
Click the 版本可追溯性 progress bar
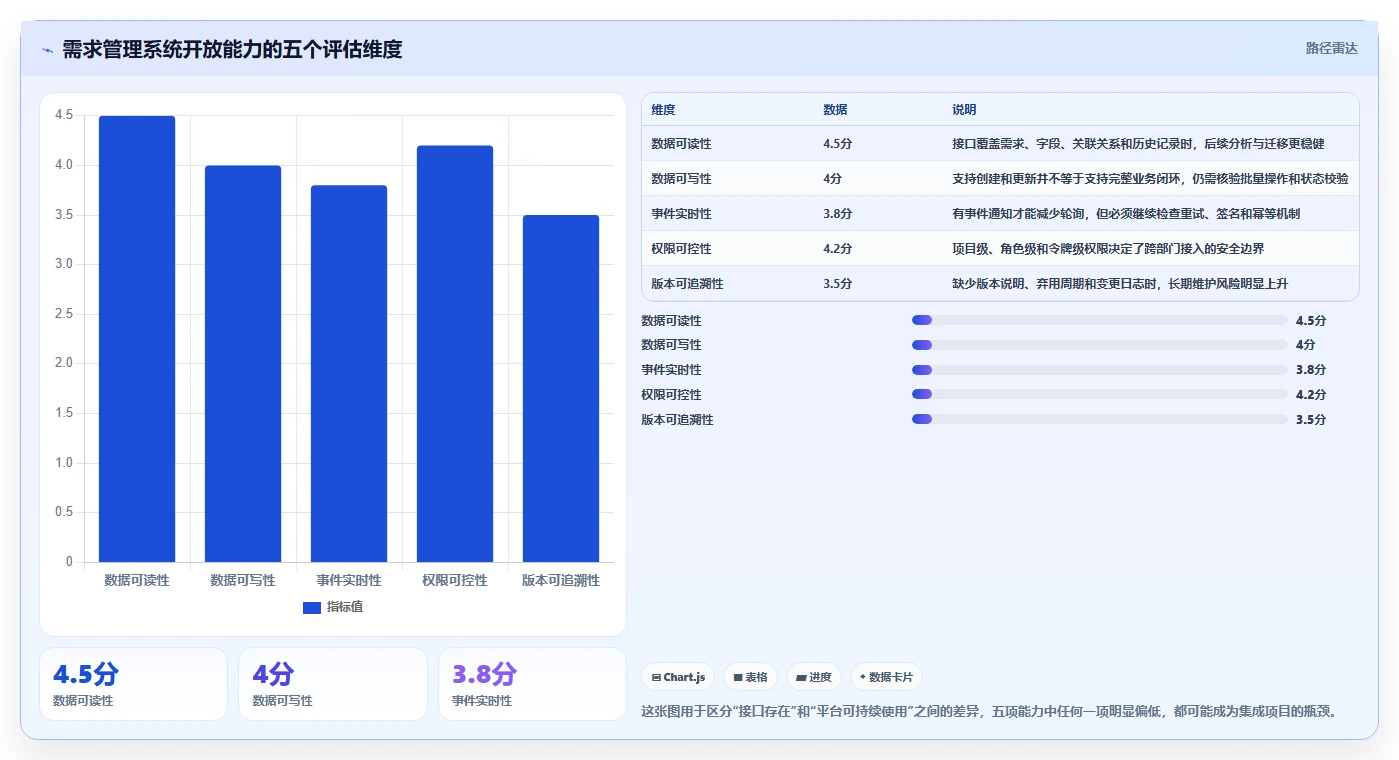point(1099,420)
